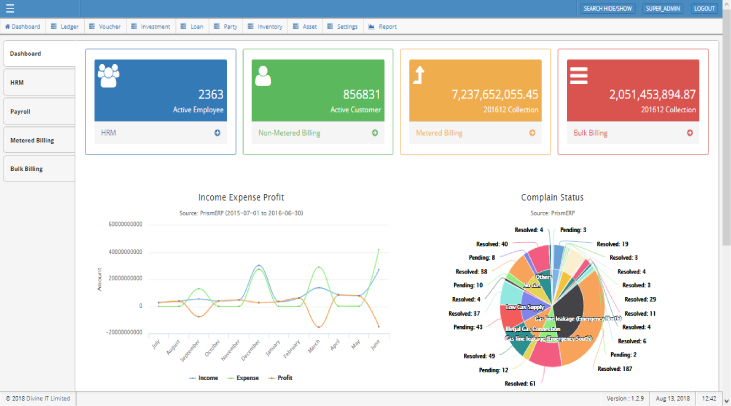Click the arrow icon beside HRM card link
The height and width of the screenshot is (406, 731).
(x=217, y=132)
